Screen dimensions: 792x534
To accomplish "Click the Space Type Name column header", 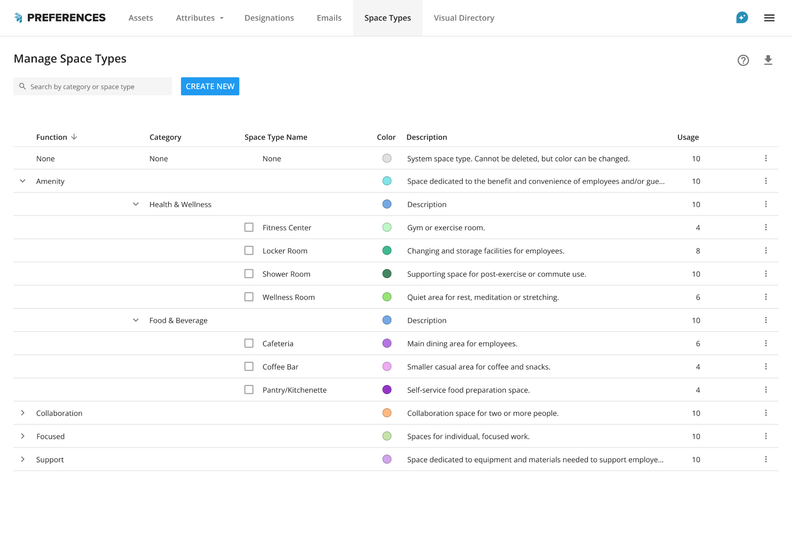I will click(x=276, y=137).
